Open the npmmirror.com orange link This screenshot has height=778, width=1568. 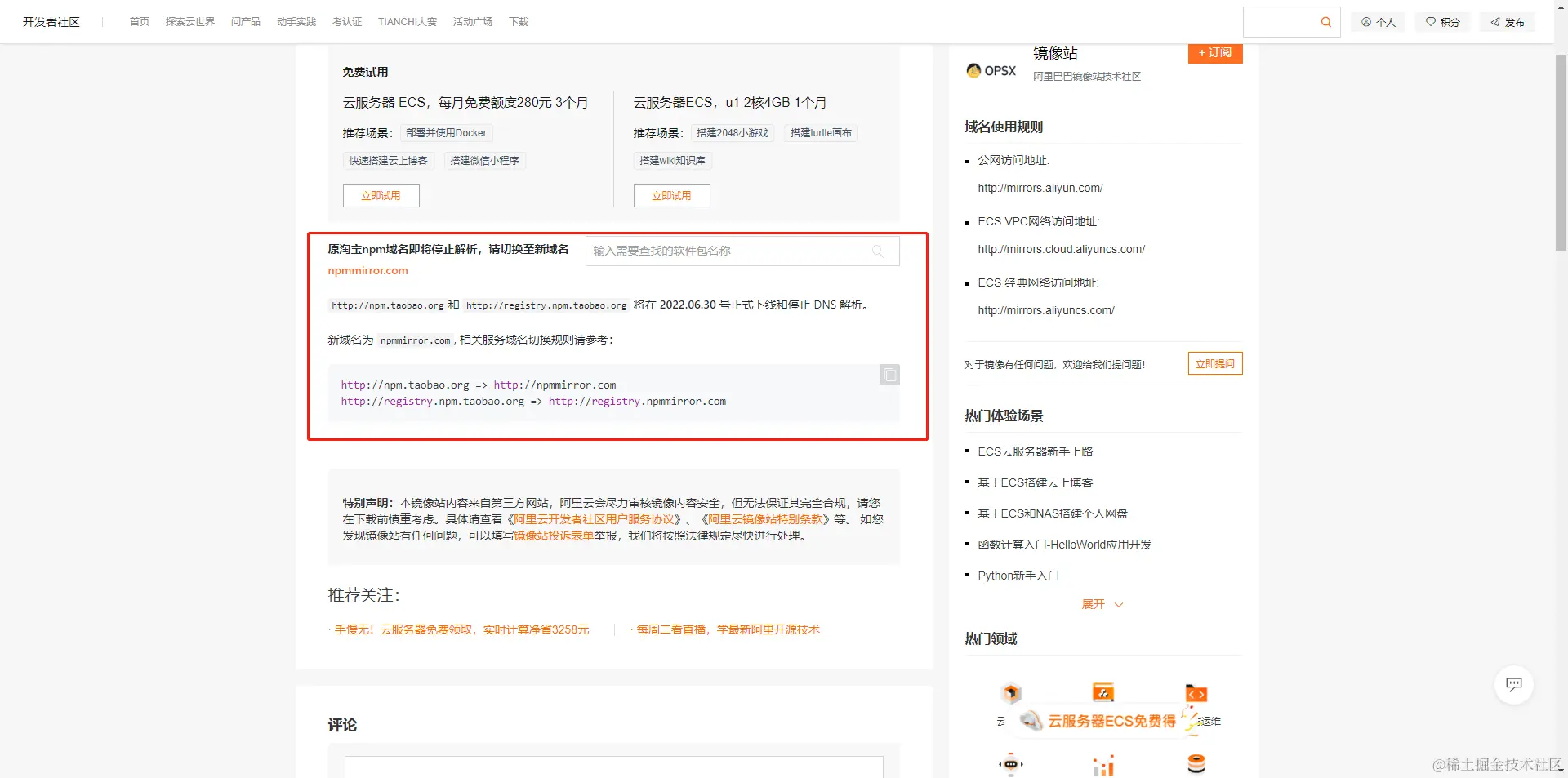tap(368, 271)
